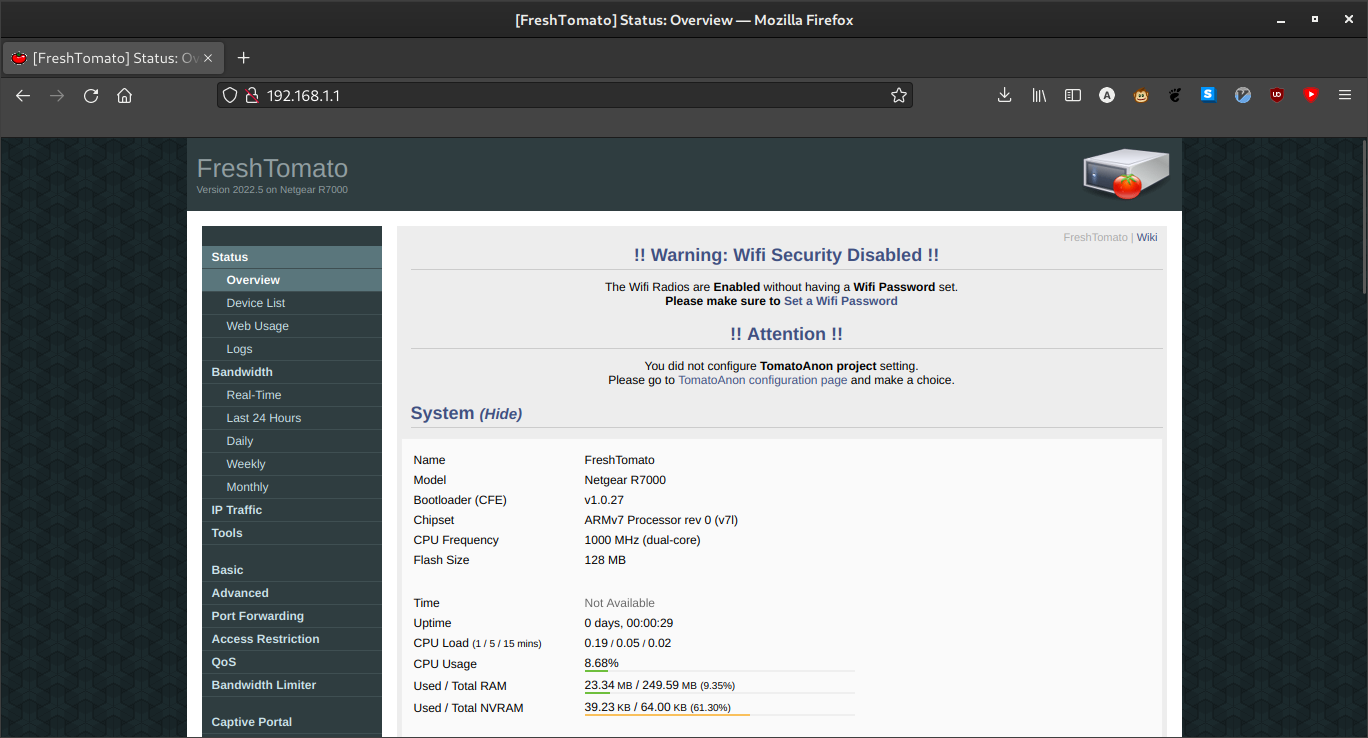
Task: Open the Vimium extension icon
Action: (x=1243, y=95)
